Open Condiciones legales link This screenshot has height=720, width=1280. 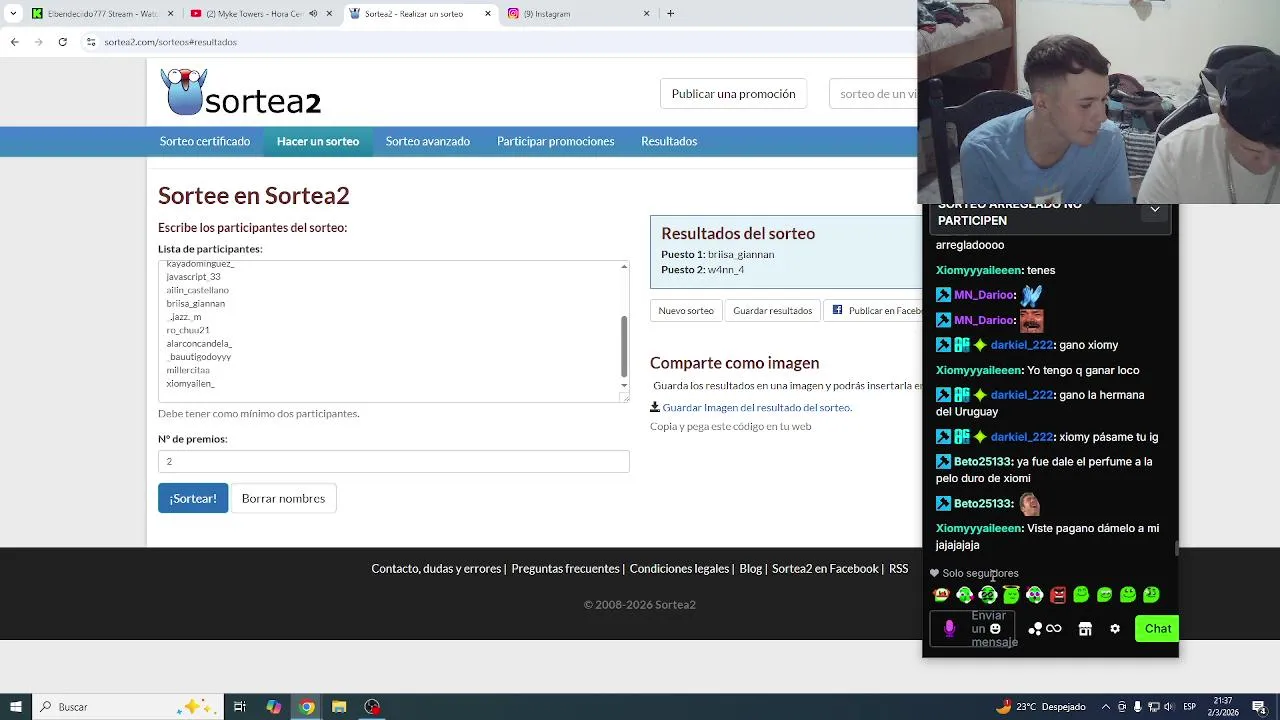click(679, 568)
